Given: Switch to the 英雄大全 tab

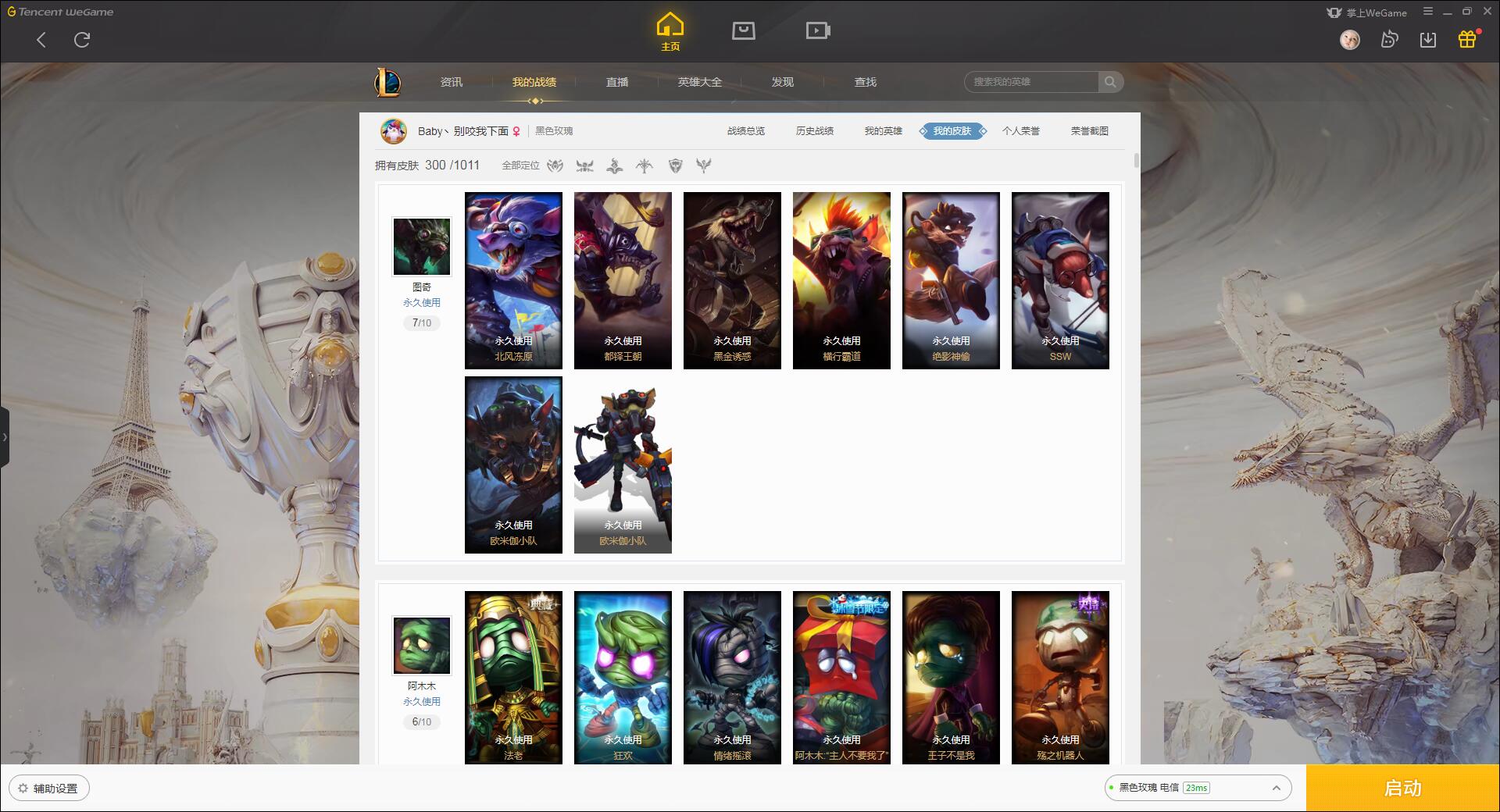Looking at the screenshot, I should 700,82.
